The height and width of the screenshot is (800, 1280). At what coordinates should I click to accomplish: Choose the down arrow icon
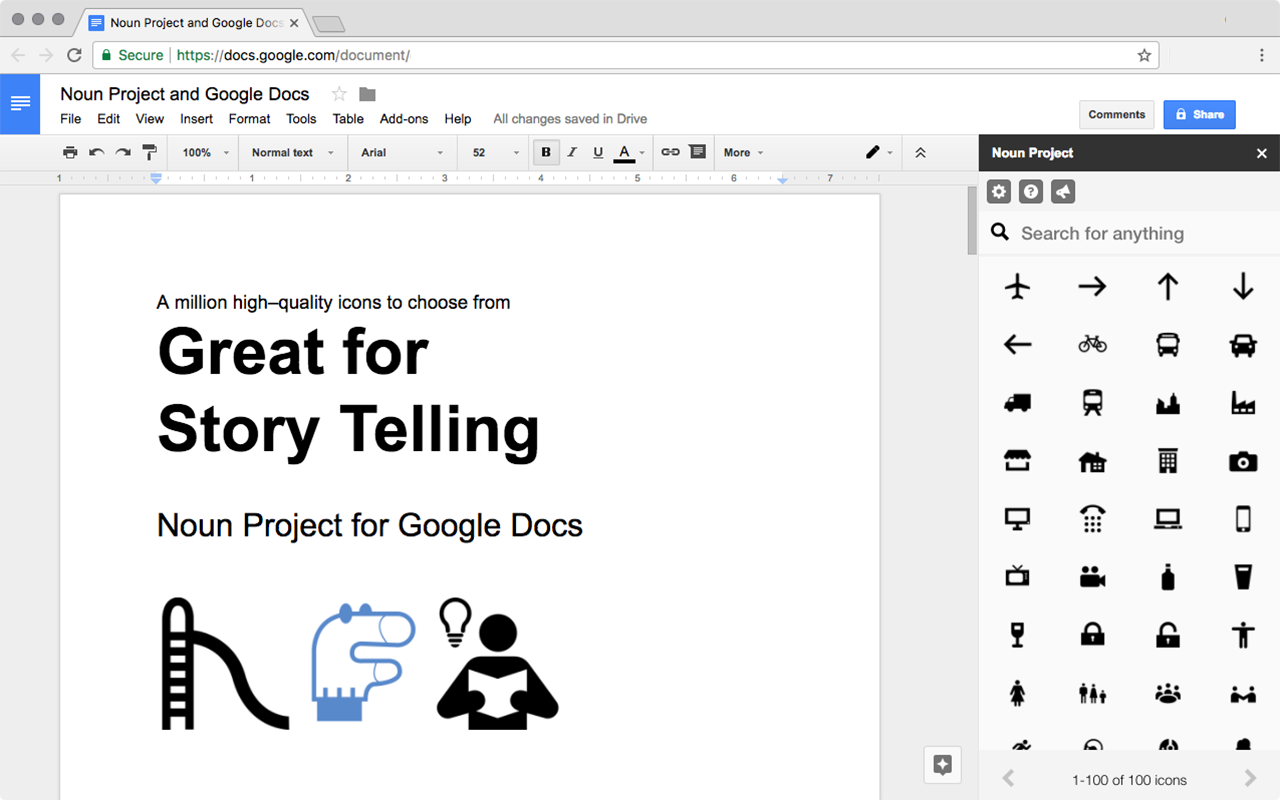[1243, 287]
